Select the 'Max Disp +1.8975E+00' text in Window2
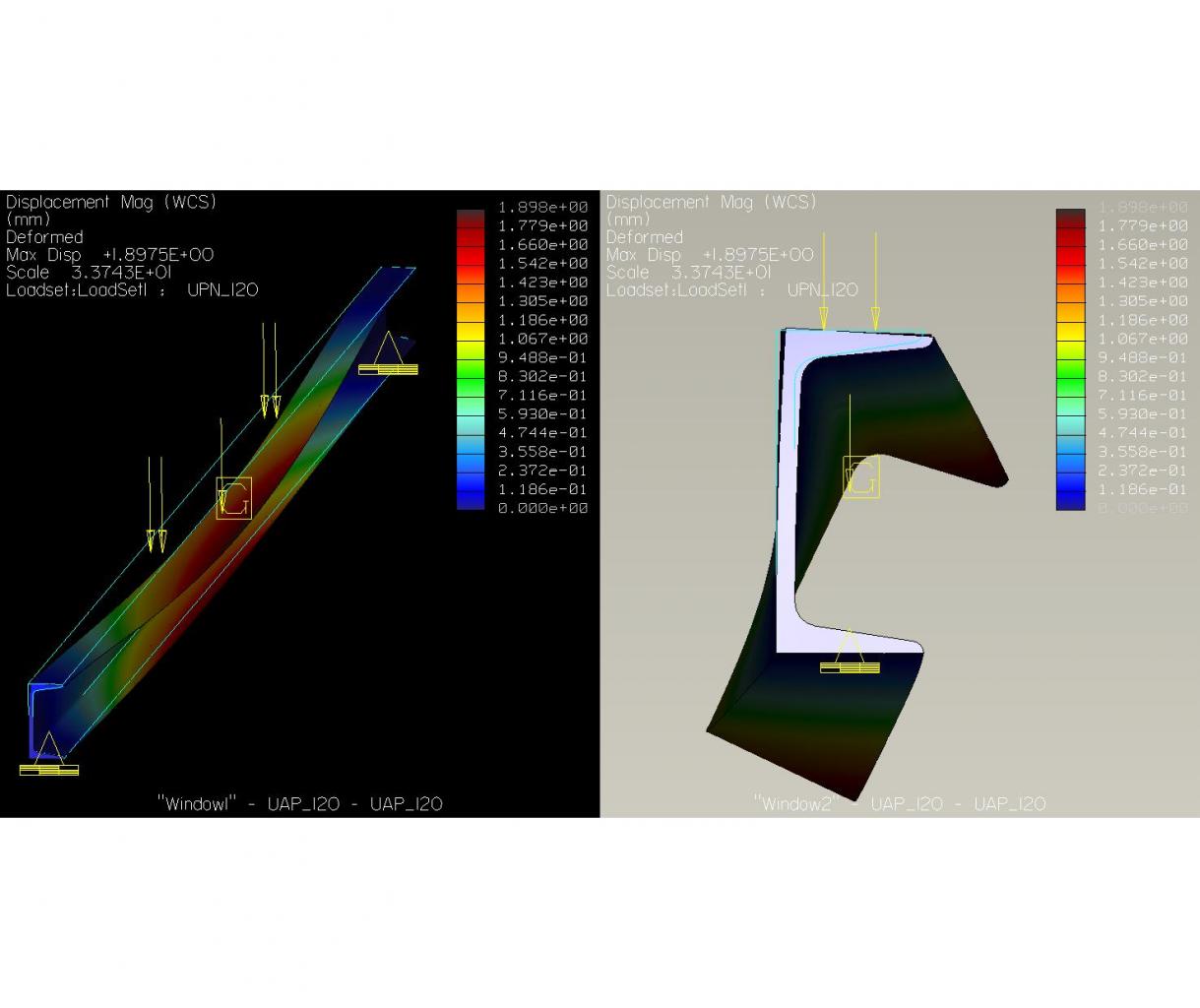Screen dimensions: 1200x1008 coord(709,255)
